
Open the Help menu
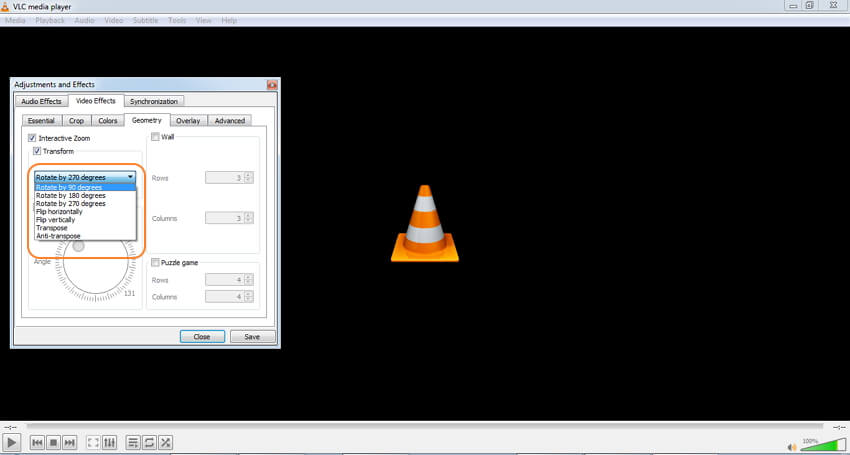(x=229, y=21)
